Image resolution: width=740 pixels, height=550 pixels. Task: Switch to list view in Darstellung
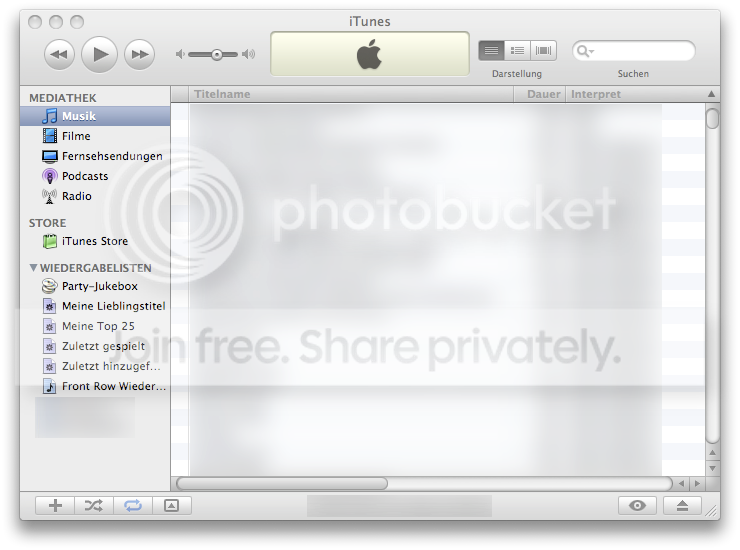tap(491, 51)
